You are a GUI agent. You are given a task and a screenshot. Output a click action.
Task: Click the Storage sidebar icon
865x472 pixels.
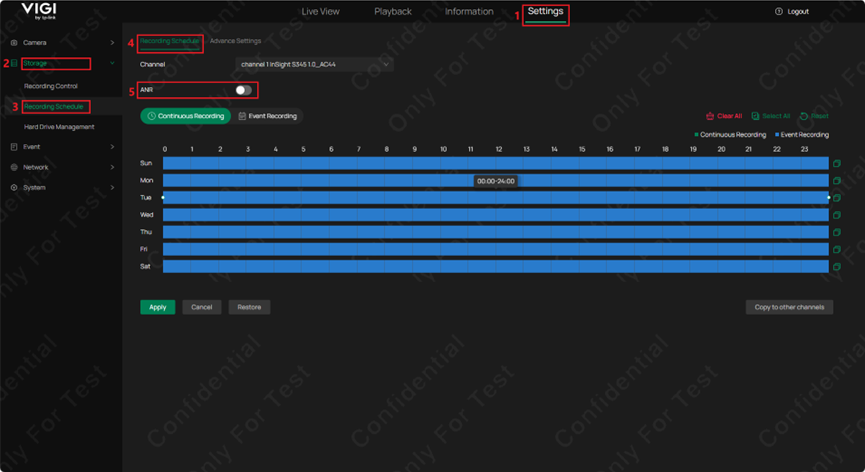click(14, 63)
